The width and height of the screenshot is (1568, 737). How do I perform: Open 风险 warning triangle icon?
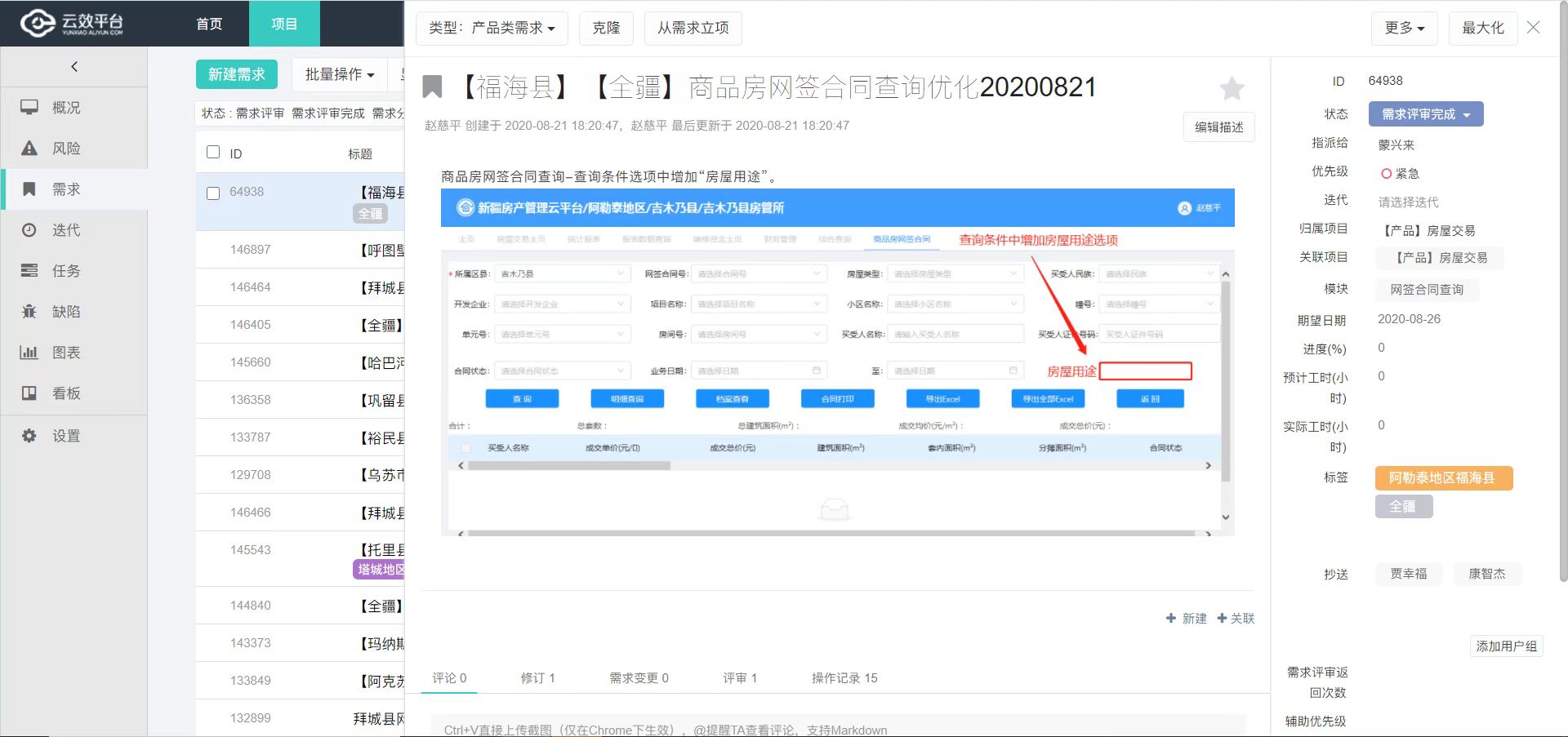[x=29, y=149]
